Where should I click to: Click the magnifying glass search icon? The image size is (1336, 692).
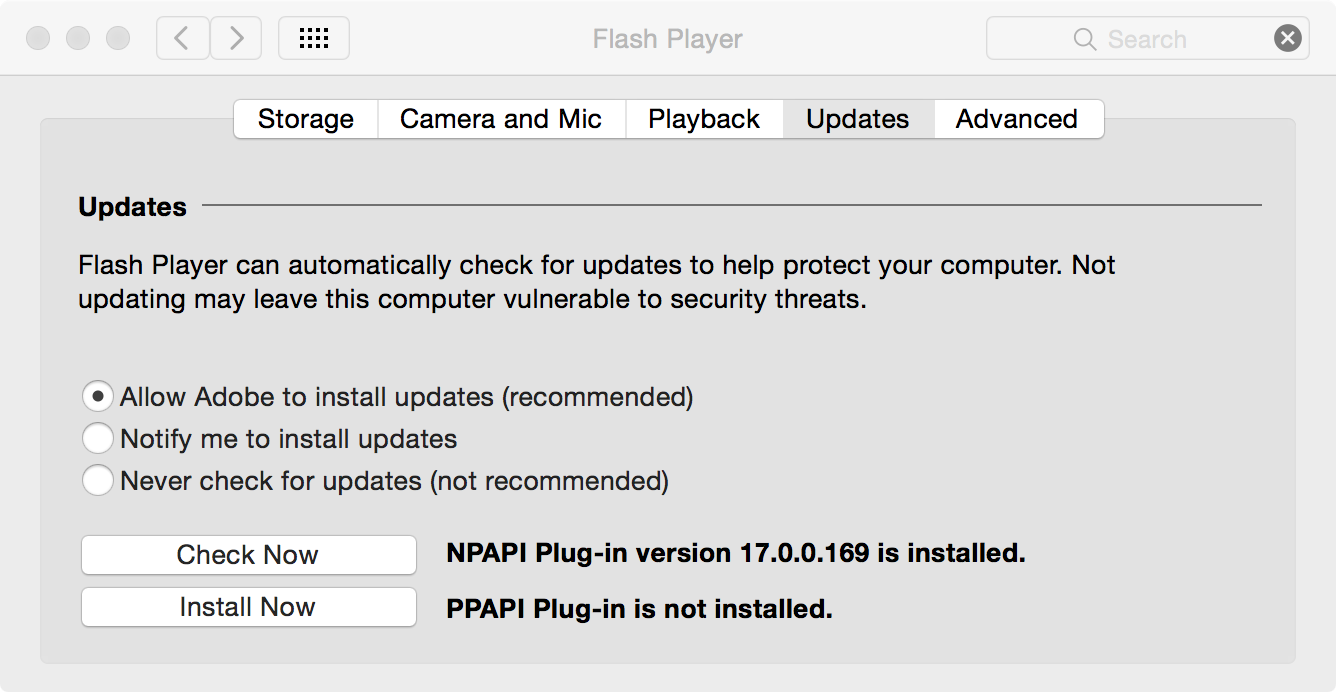1084,39
